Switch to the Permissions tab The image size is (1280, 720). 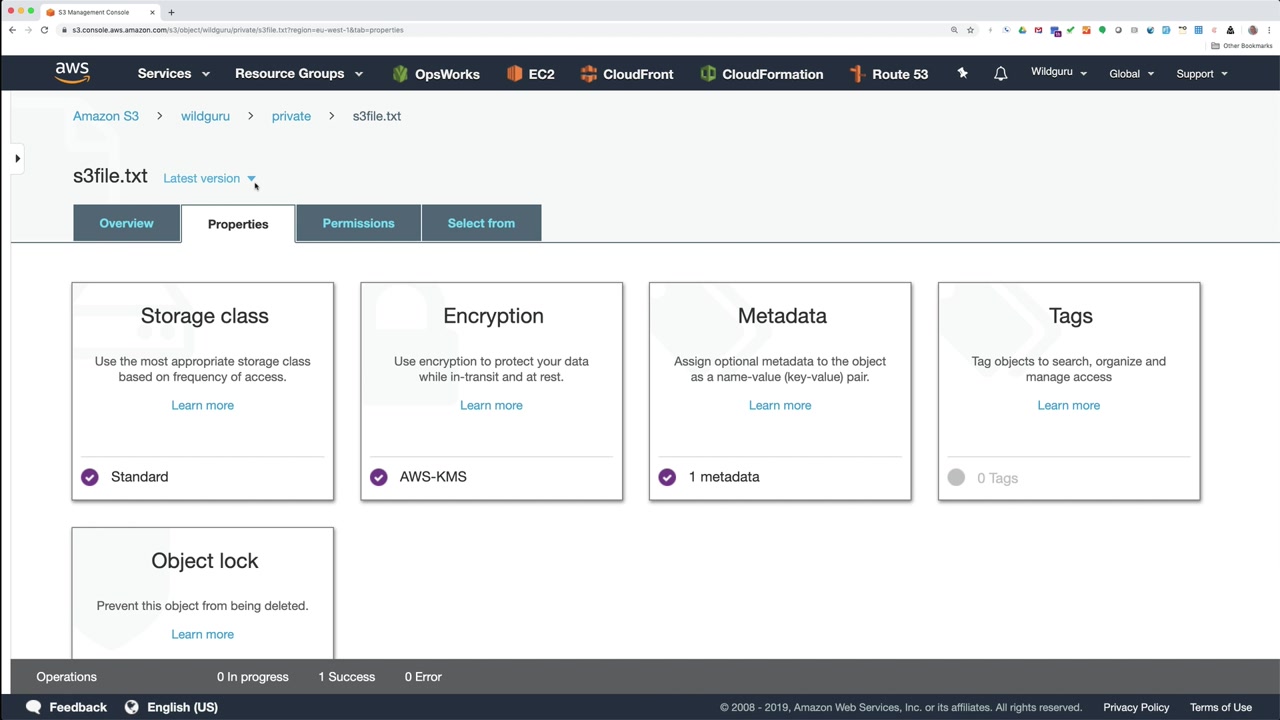[358, 223]
